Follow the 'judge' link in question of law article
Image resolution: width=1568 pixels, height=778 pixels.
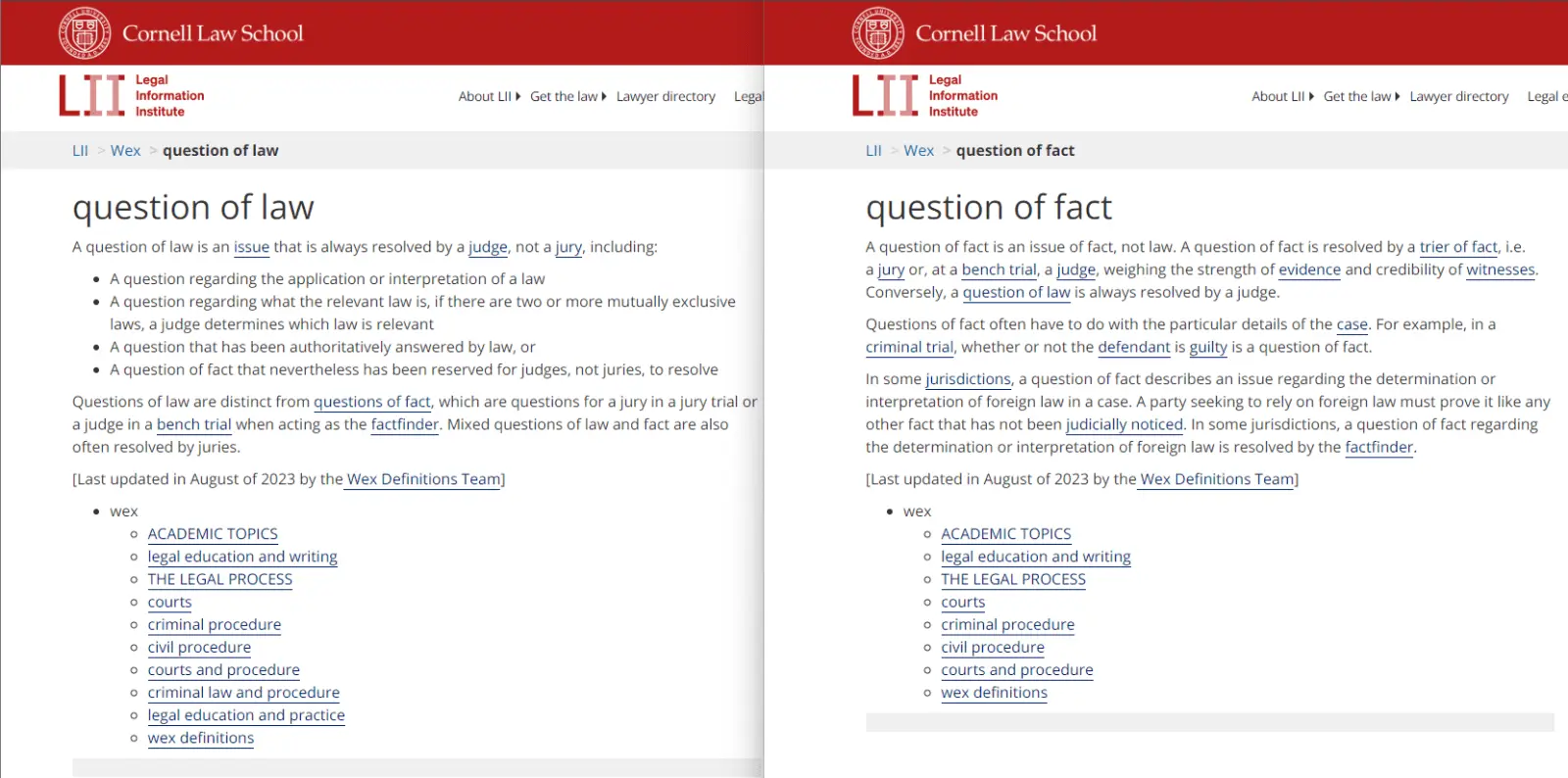488,247
